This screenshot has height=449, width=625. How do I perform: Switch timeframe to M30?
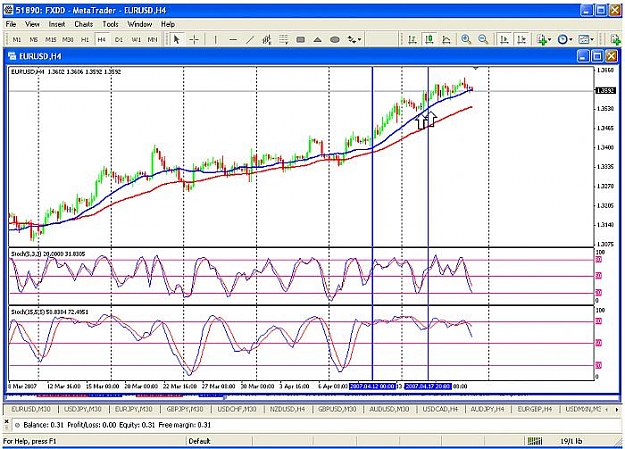tap(68, 39)
